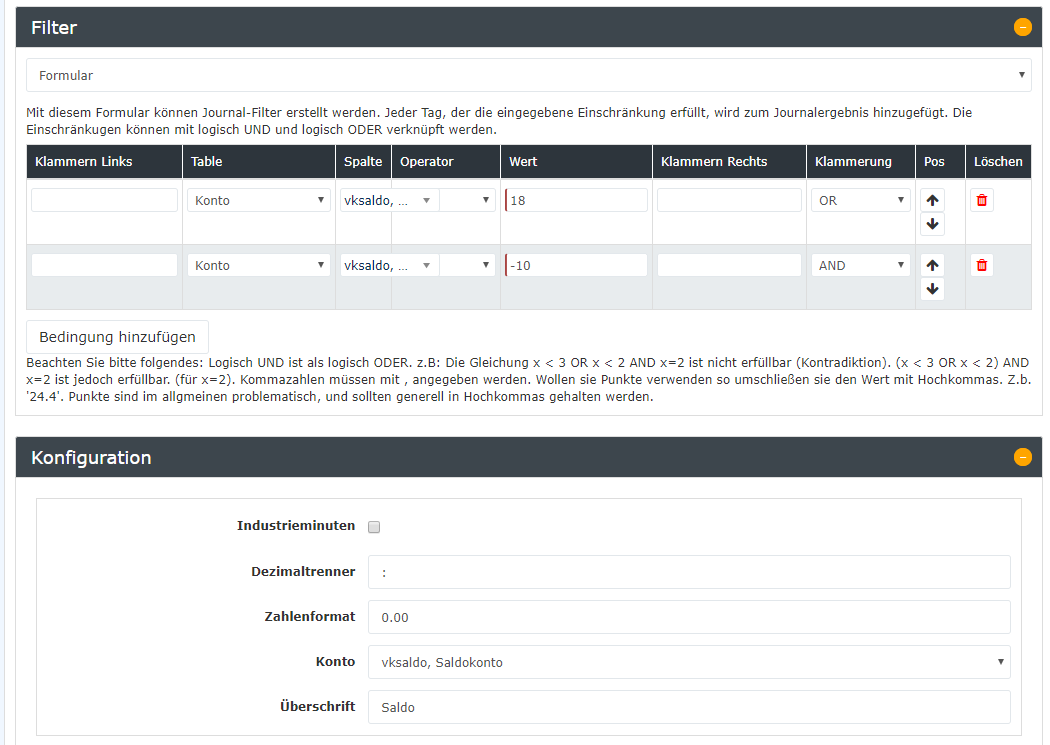1050x745 pixels.
Task: Click the Überschrift field with Saldo
Action: 688,707
